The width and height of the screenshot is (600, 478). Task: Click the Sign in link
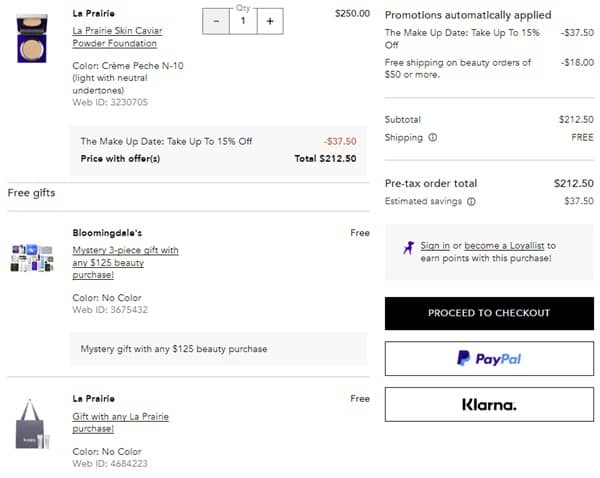pos(435,245)
